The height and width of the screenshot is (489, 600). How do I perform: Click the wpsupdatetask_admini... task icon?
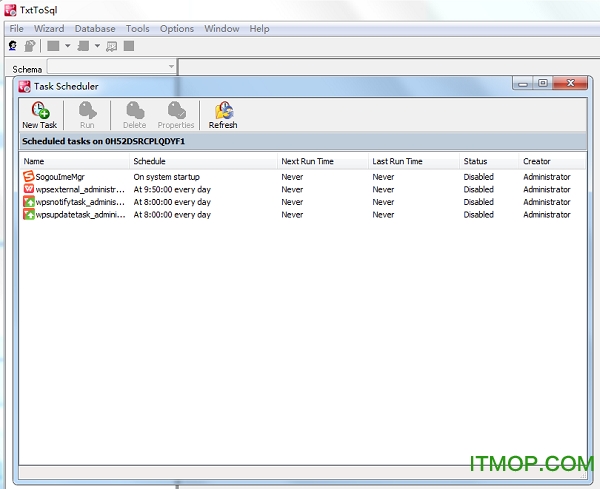tap(29, 214)
